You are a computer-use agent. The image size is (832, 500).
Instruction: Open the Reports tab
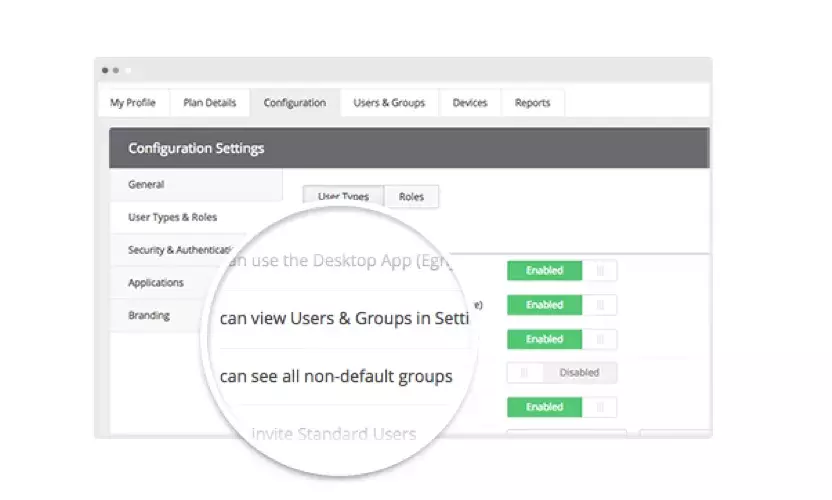532,102
